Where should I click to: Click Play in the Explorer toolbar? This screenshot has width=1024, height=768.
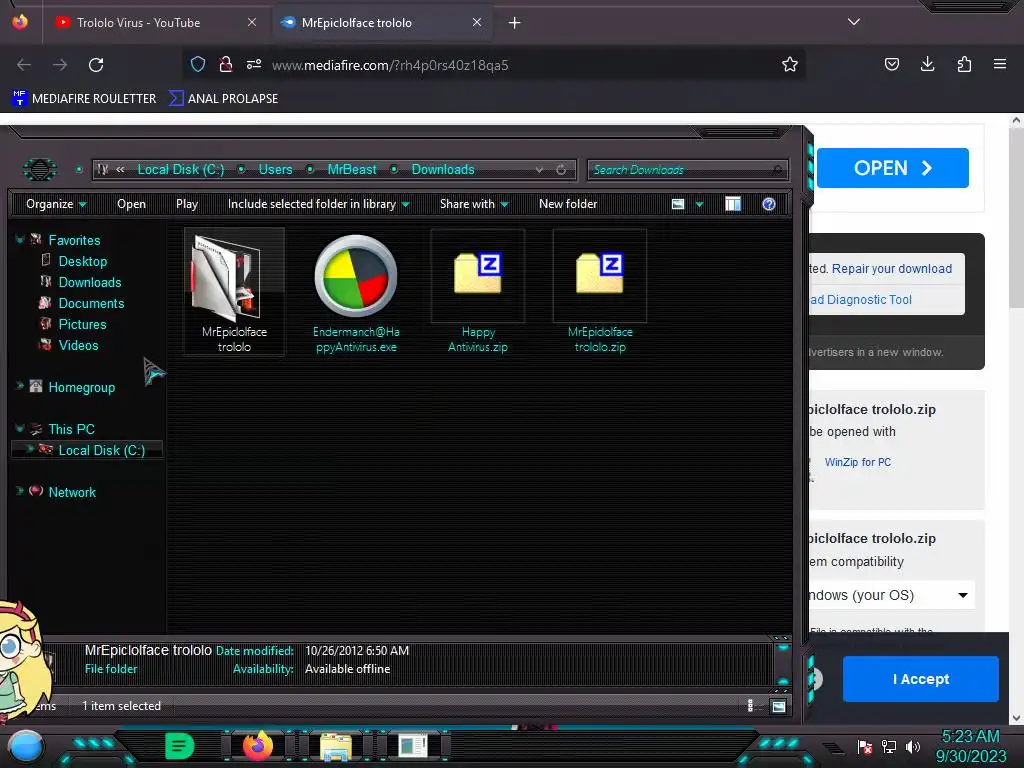pos(187,204)
